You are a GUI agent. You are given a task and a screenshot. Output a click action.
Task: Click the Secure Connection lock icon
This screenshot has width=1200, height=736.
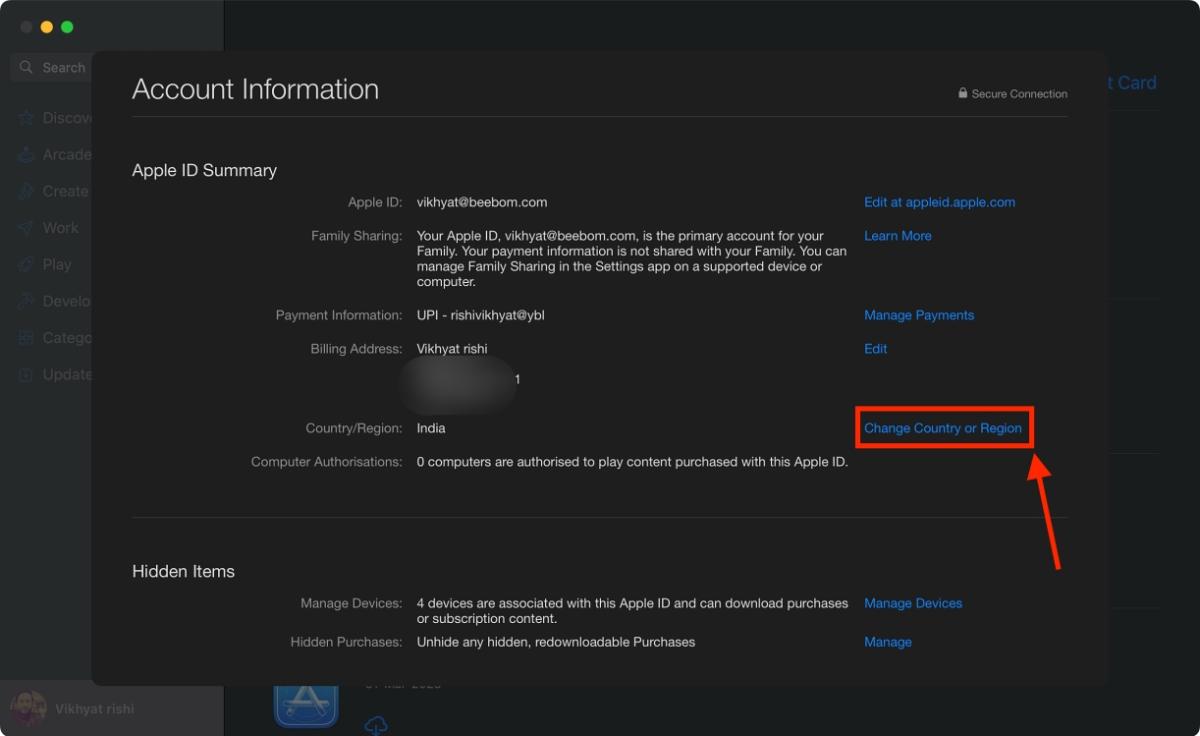click(962, 93)
